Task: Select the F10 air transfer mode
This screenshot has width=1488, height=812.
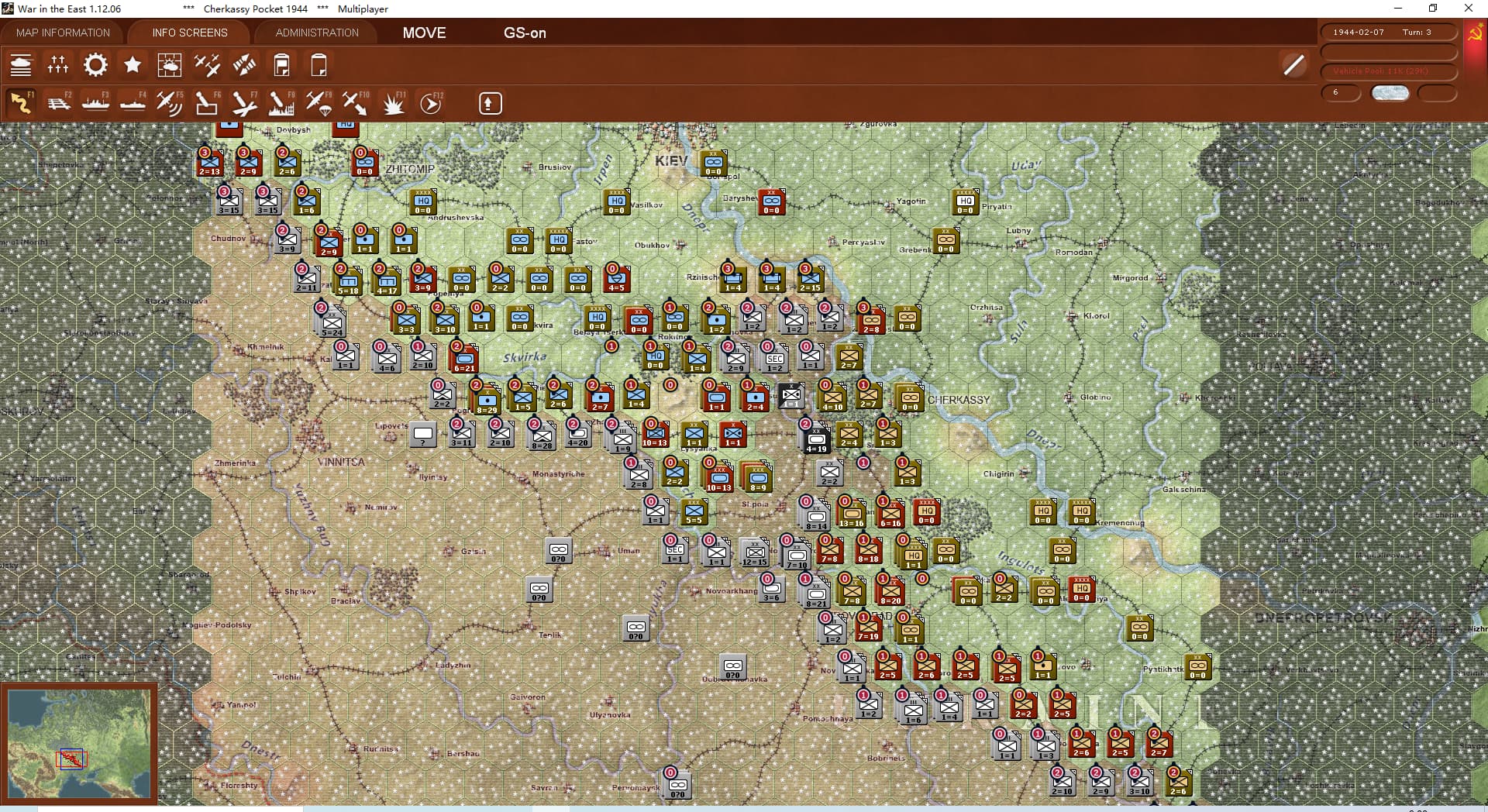Action: click(x=356, y=103)
